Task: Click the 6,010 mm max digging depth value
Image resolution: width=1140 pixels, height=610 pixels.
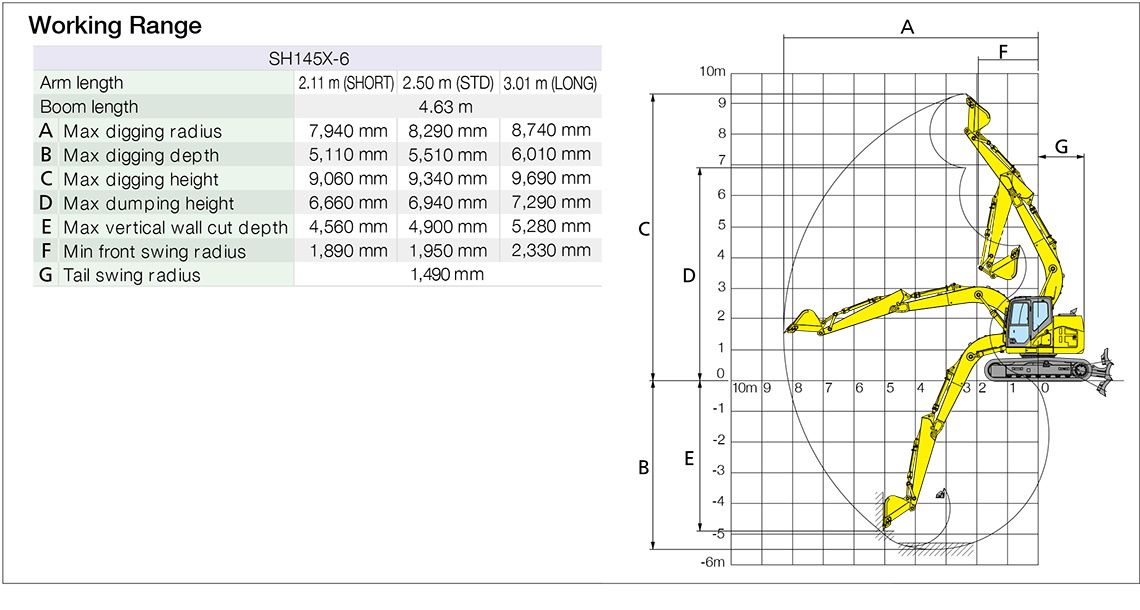Action: pyautogui.click(x=550, y=155)
